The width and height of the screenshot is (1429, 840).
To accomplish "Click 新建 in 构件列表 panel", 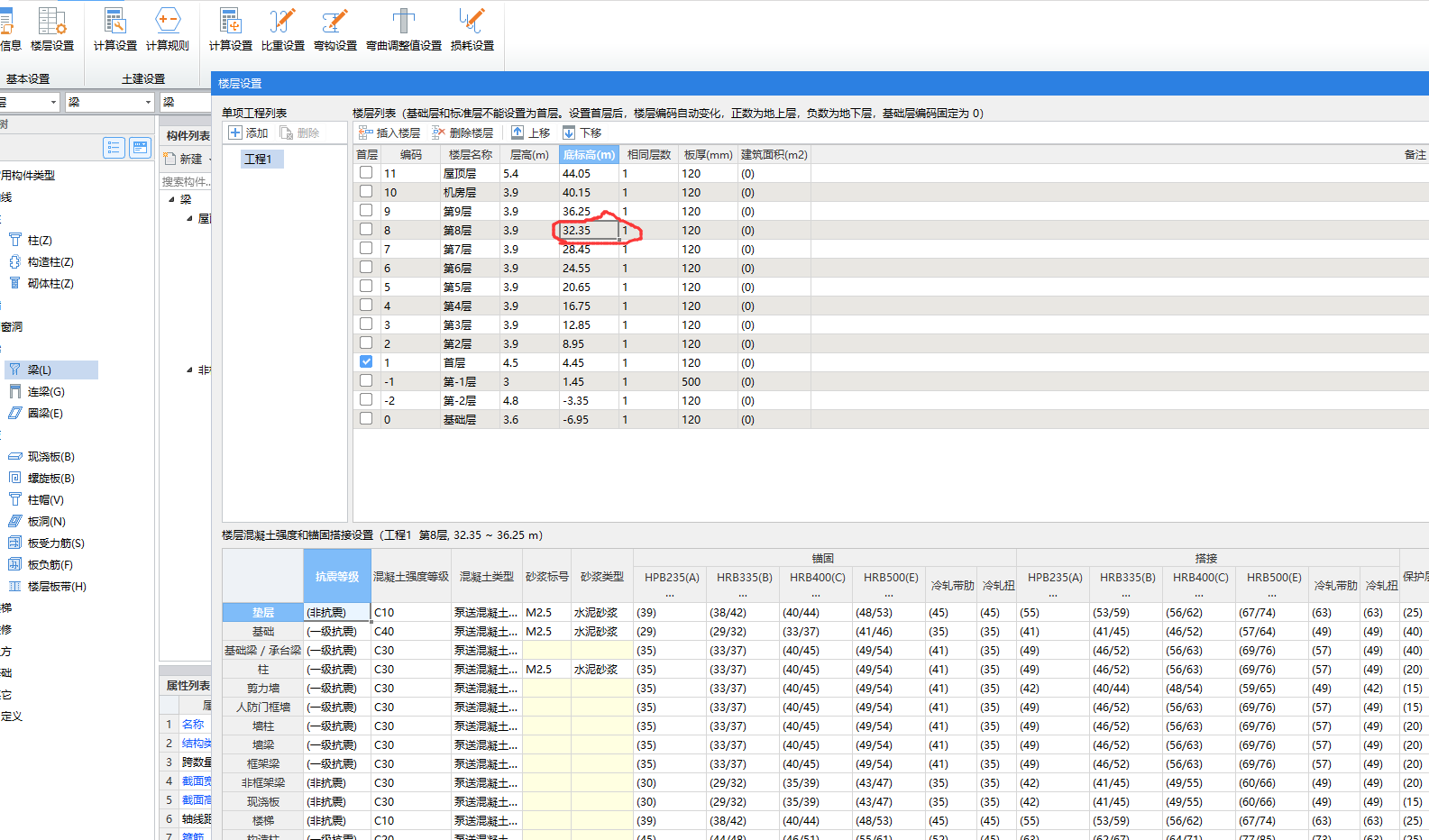I will [184, 159].
